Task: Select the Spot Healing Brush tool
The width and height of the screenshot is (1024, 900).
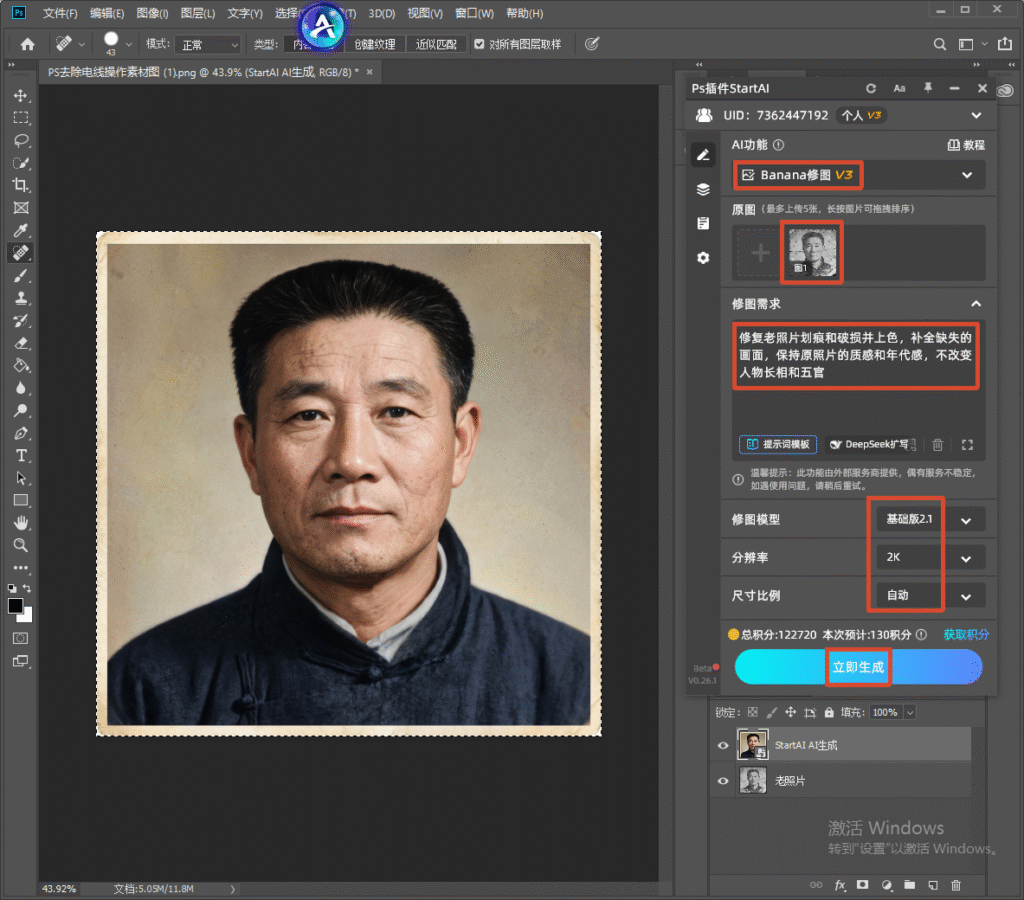Action: tap(21, 253)
